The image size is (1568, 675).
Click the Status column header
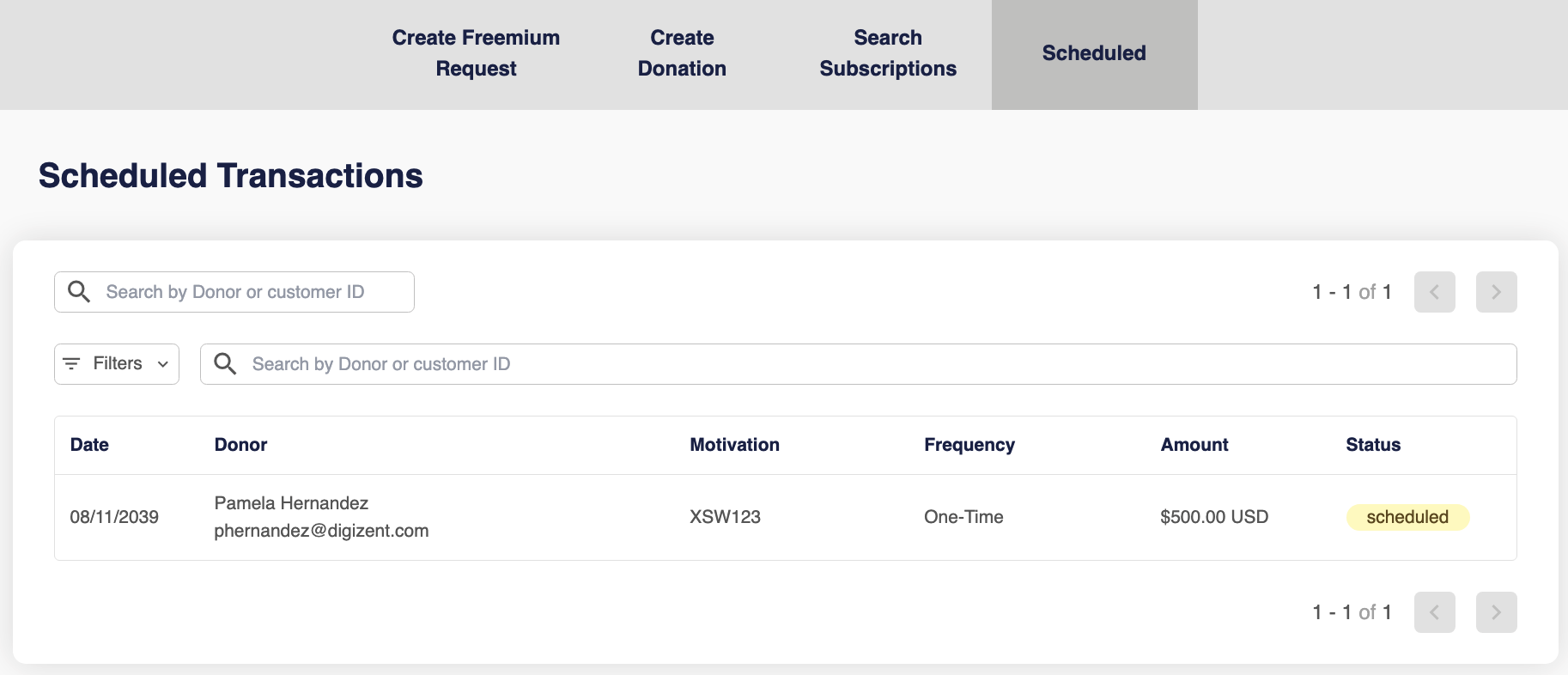point(1372,445)
